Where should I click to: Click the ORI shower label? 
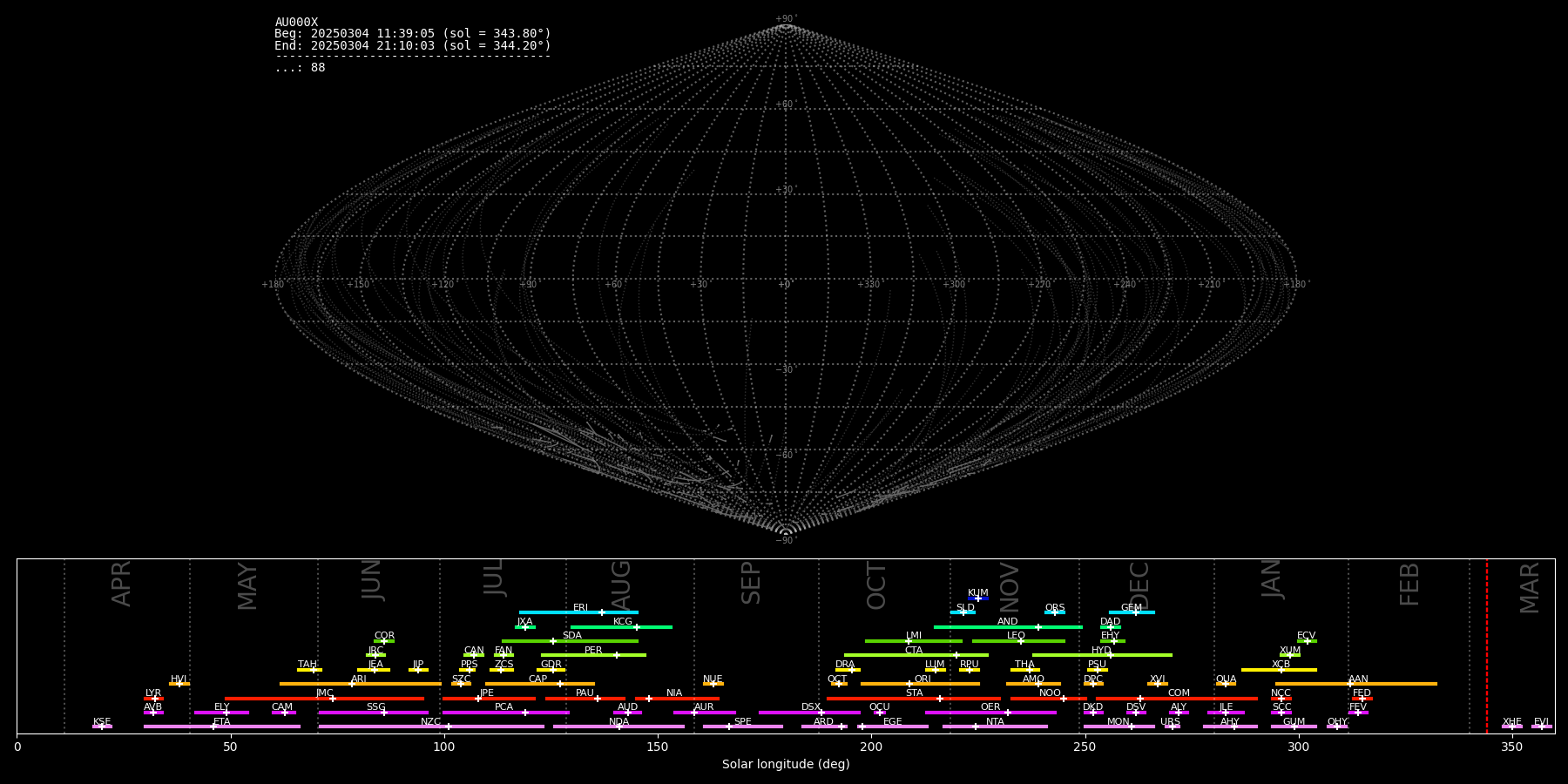coord(923,679)
